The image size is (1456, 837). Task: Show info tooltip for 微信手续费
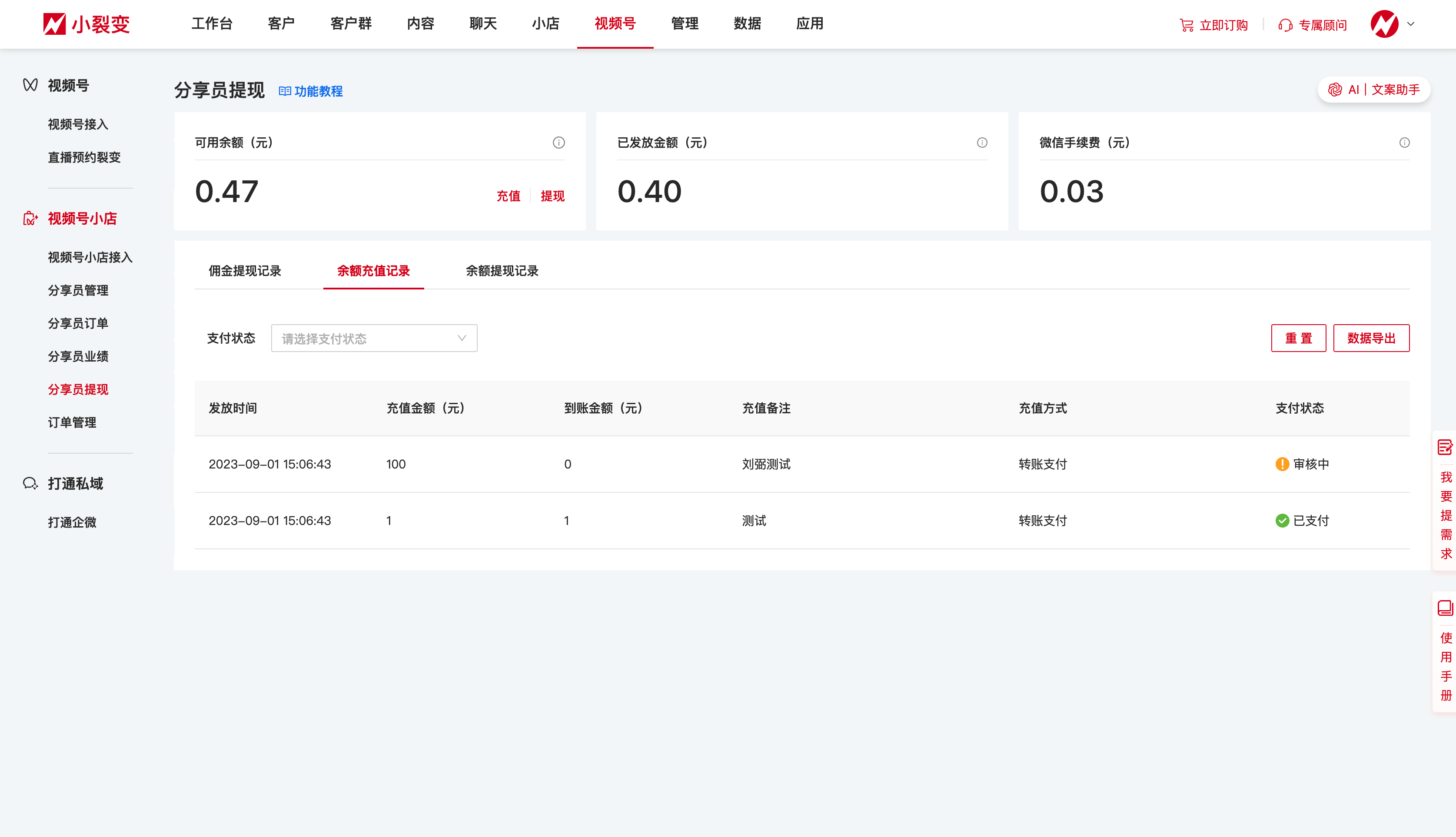pyautogui.click(x=1404, y=143)
